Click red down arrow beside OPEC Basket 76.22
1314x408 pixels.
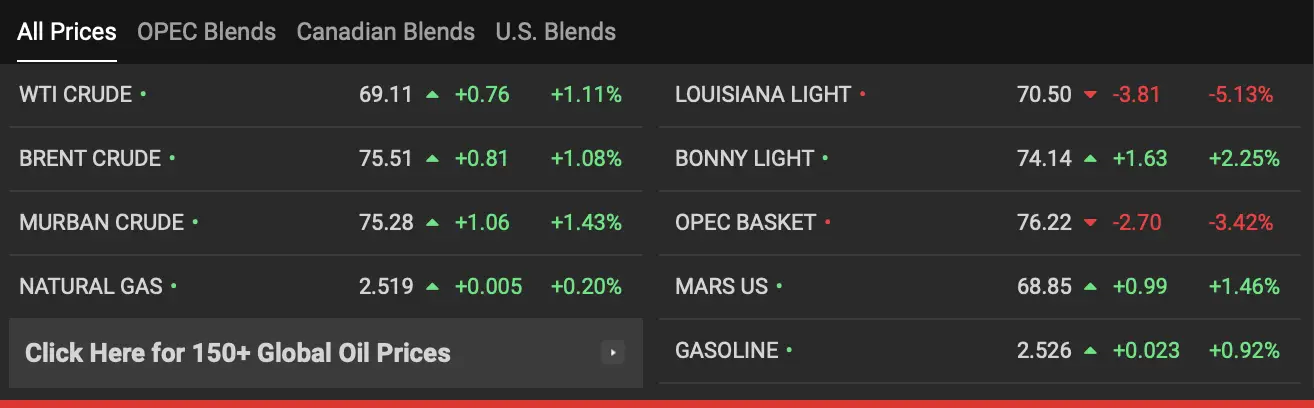(1090, 224)
